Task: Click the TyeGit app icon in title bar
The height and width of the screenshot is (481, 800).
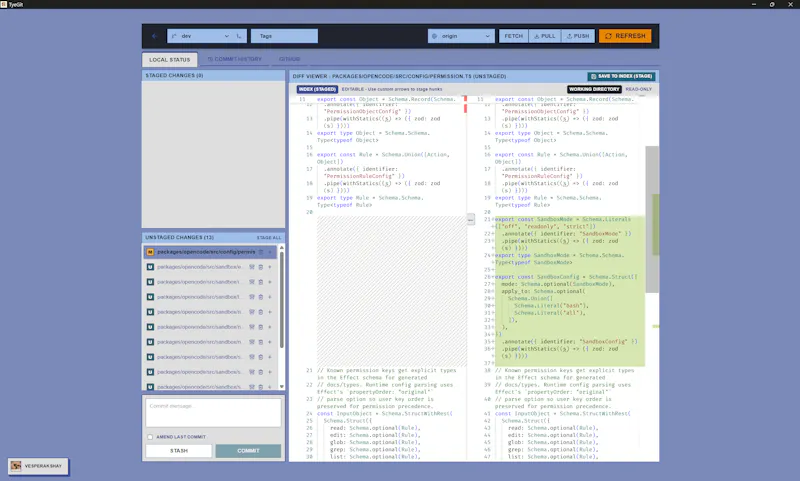Action: pyautogui.click(x=4, y=4)
